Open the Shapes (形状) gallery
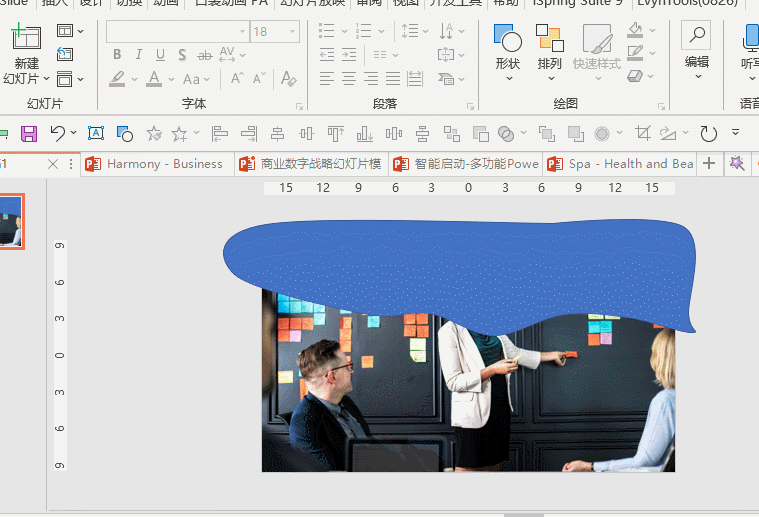The height and width of the screenshot is (517, 759). (x=508, y=52)
